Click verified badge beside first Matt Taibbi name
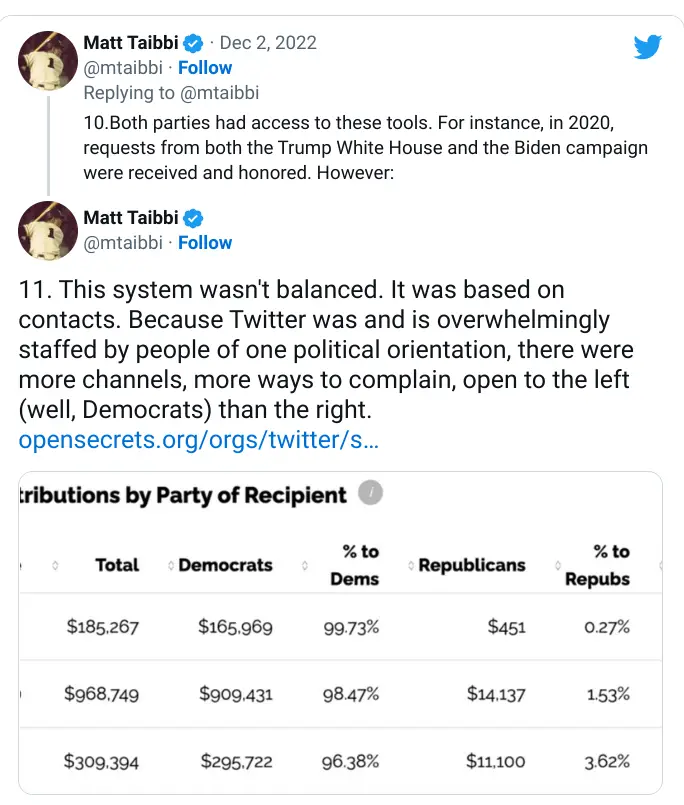 [x=193, y=43]
